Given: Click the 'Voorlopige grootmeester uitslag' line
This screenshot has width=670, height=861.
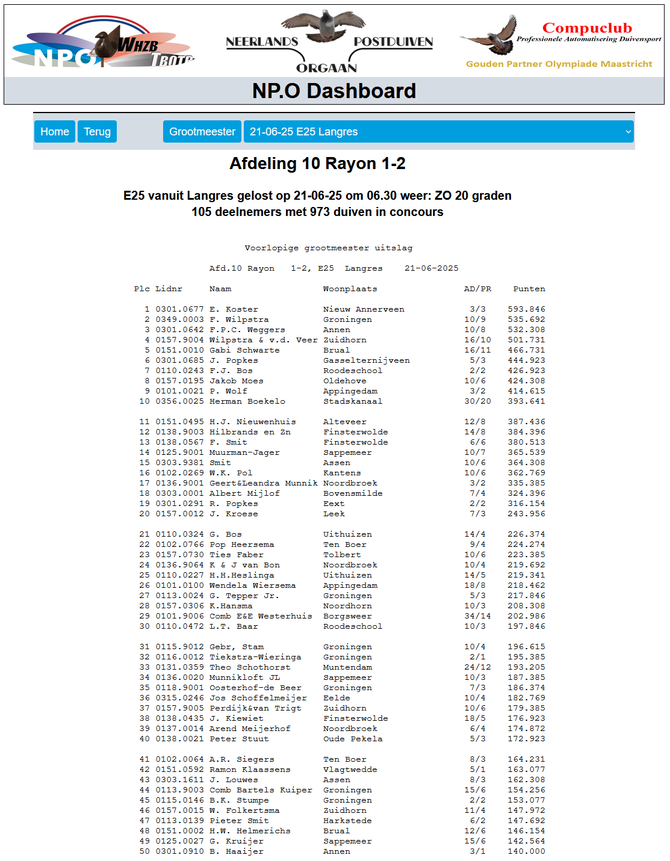Looking at the screenshot, I should 328,248.
